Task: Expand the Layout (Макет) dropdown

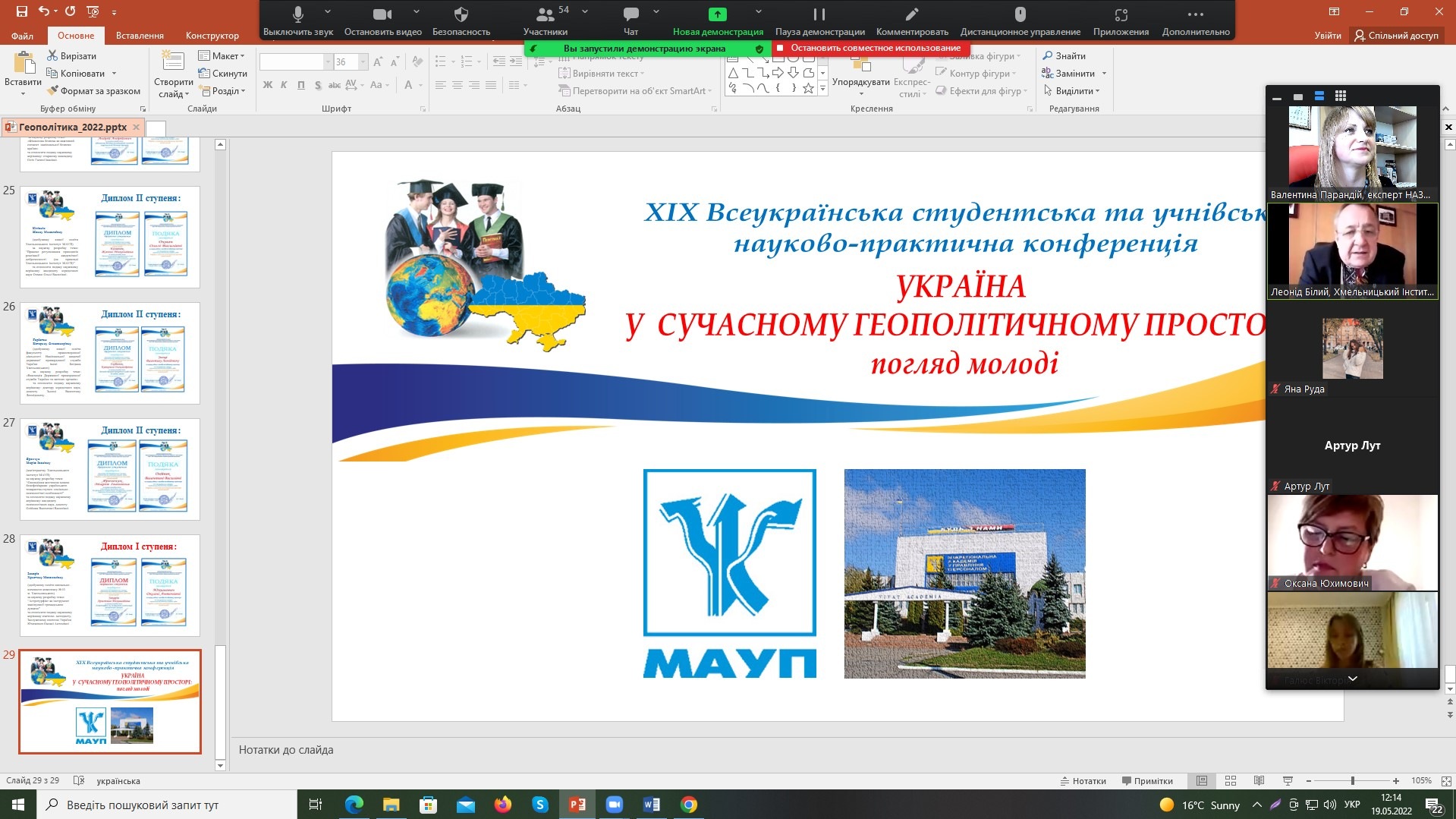Action: pos(222,55)
